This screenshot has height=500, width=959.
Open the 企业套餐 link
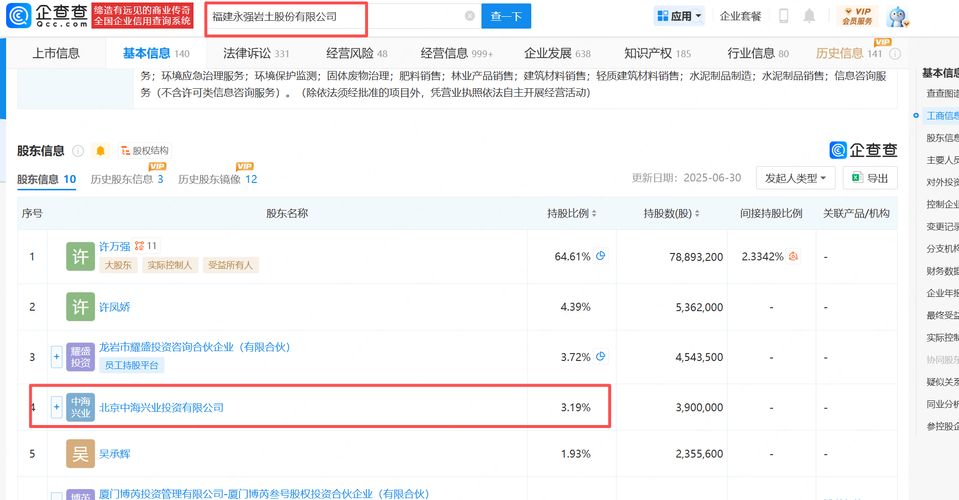click(x=740, y=16)
